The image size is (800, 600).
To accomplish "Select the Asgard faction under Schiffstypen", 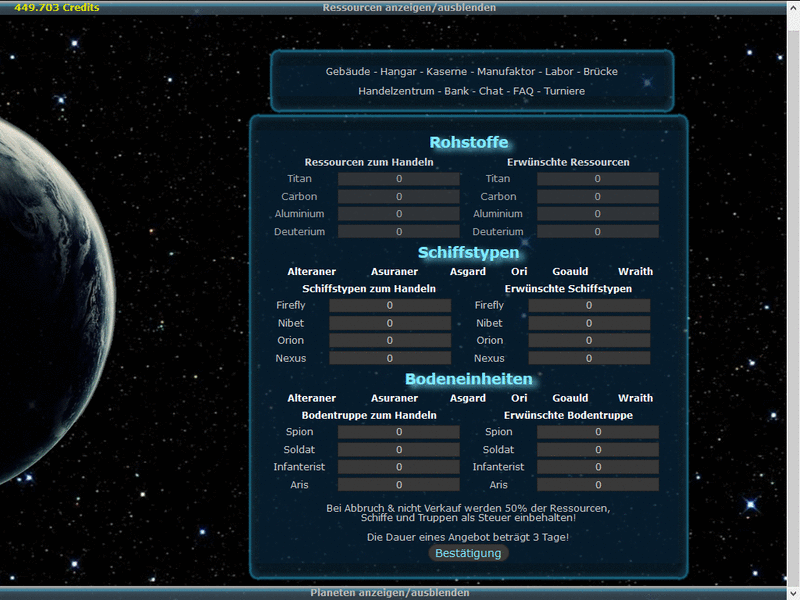I will coord(467,271).
